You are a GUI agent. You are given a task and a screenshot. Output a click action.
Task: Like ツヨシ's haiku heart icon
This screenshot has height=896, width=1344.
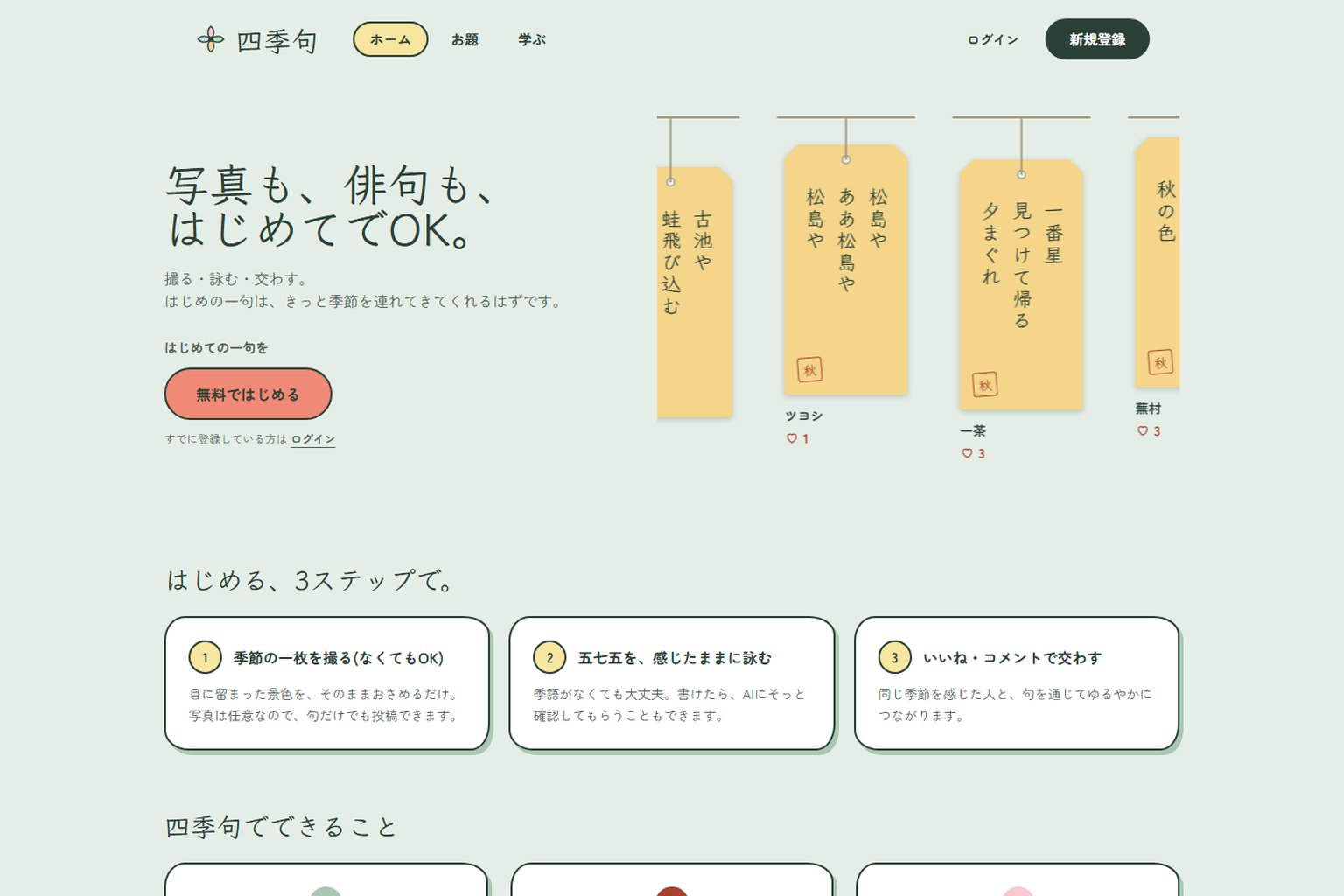[x=791, y=438]
